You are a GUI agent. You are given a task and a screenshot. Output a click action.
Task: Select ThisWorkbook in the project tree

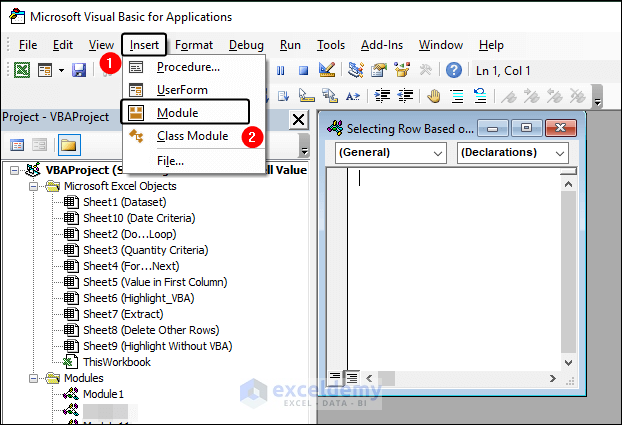(117, 362)
